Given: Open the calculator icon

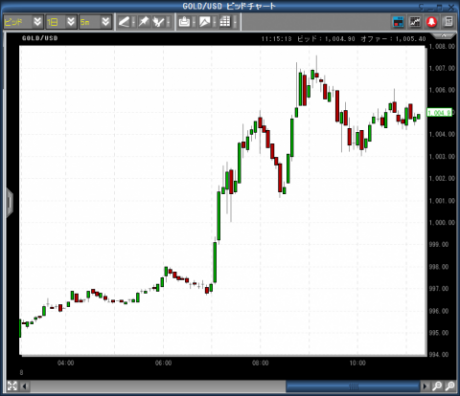Looking at the screenshot, I should [x=448, y=22].
